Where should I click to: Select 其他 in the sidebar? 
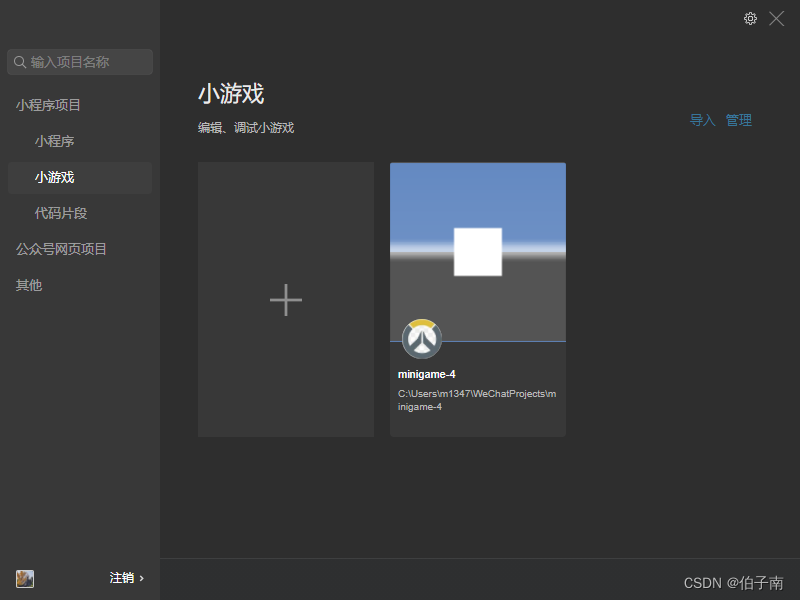(28, 284)
